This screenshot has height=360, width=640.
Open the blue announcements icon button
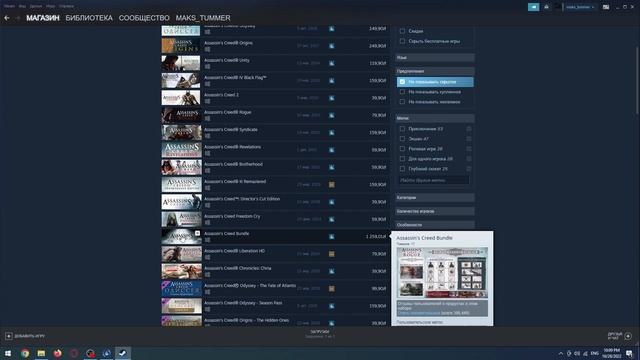(x=533, y=7)
